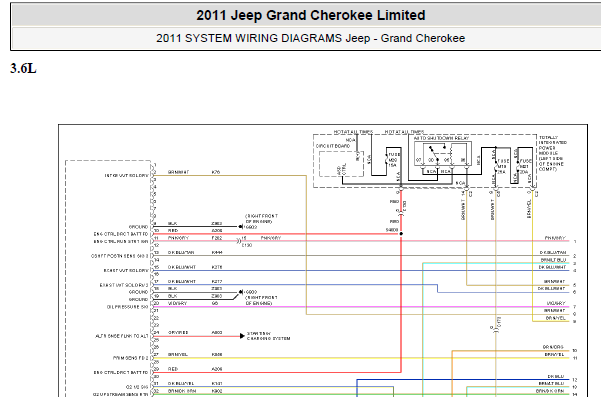Click the "ENG CTRL RUN STRT IGN" label at pin 11
601x397 pixels.
coord(121,241)
